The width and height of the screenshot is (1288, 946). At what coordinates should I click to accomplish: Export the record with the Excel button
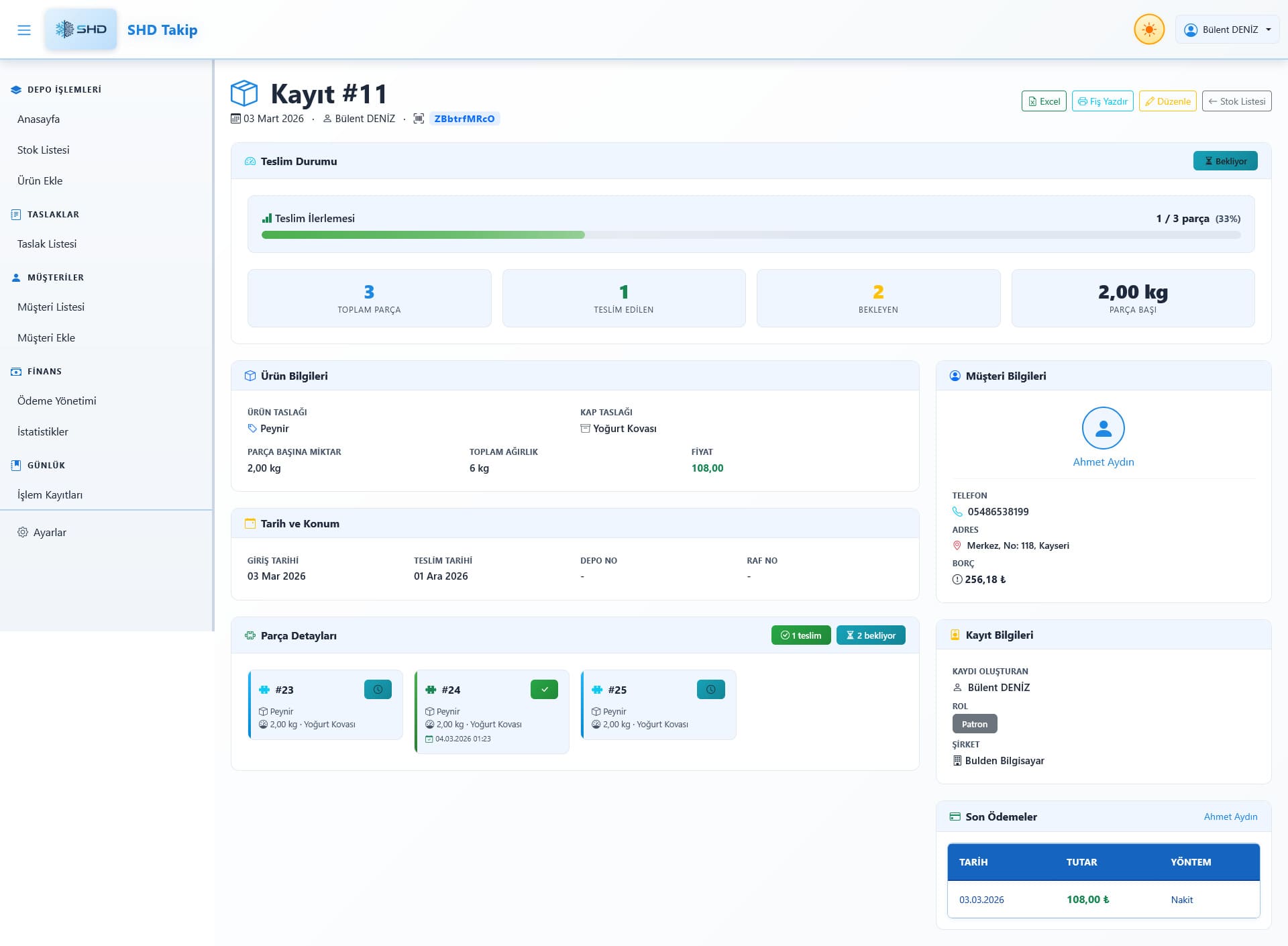pyautogui.click(x=1044, y=101)
